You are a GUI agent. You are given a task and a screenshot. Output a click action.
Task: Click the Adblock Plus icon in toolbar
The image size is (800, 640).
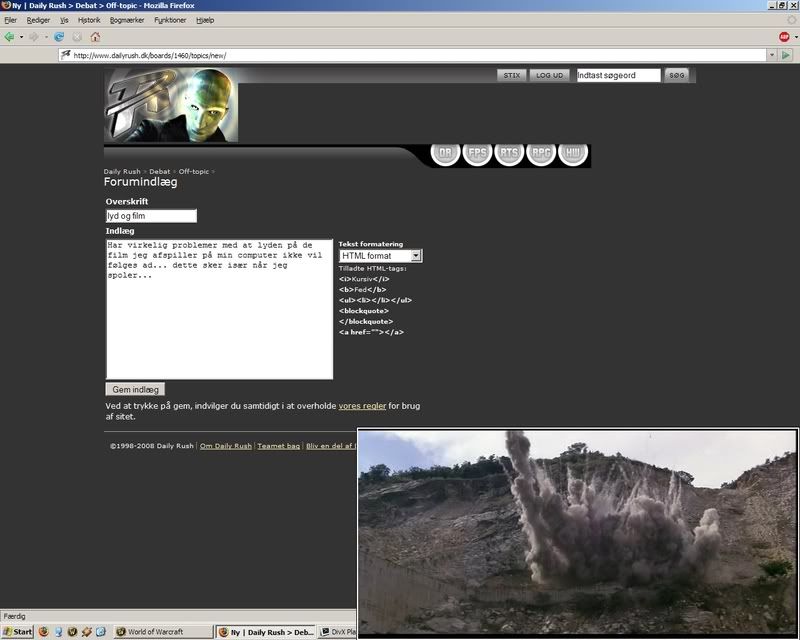(785, 37)
